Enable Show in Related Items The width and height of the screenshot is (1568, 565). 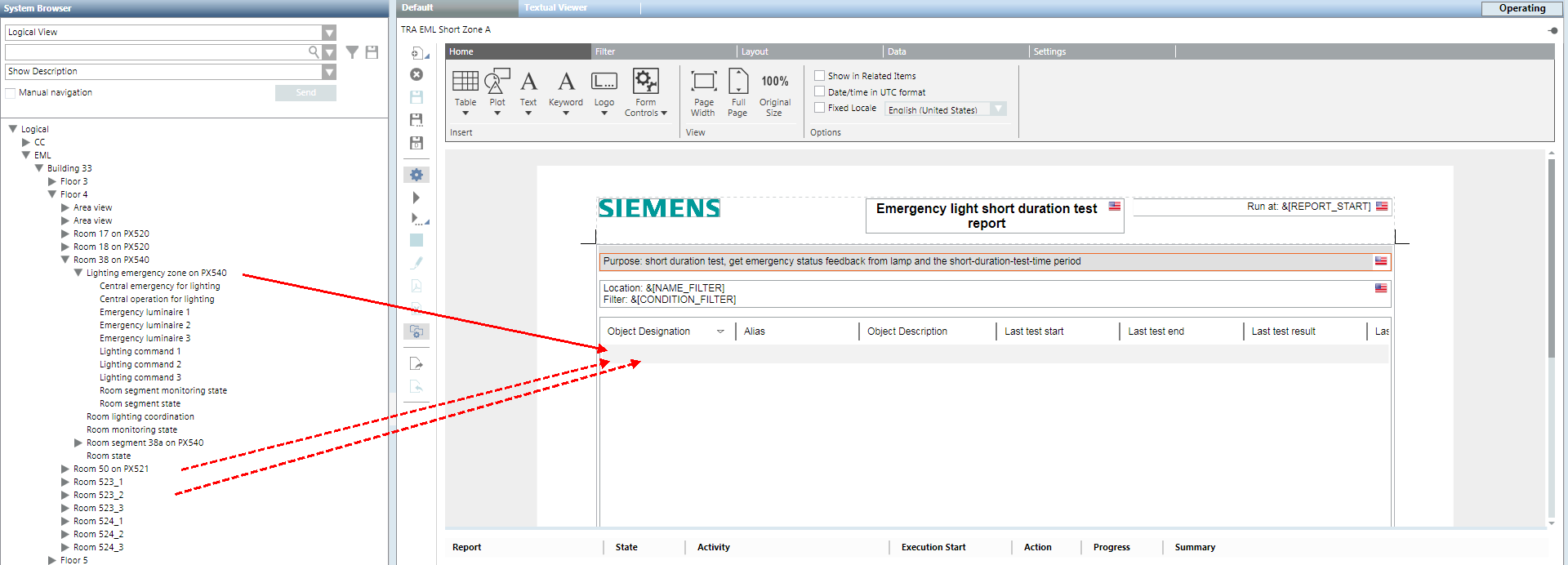[x=819, y=76]
